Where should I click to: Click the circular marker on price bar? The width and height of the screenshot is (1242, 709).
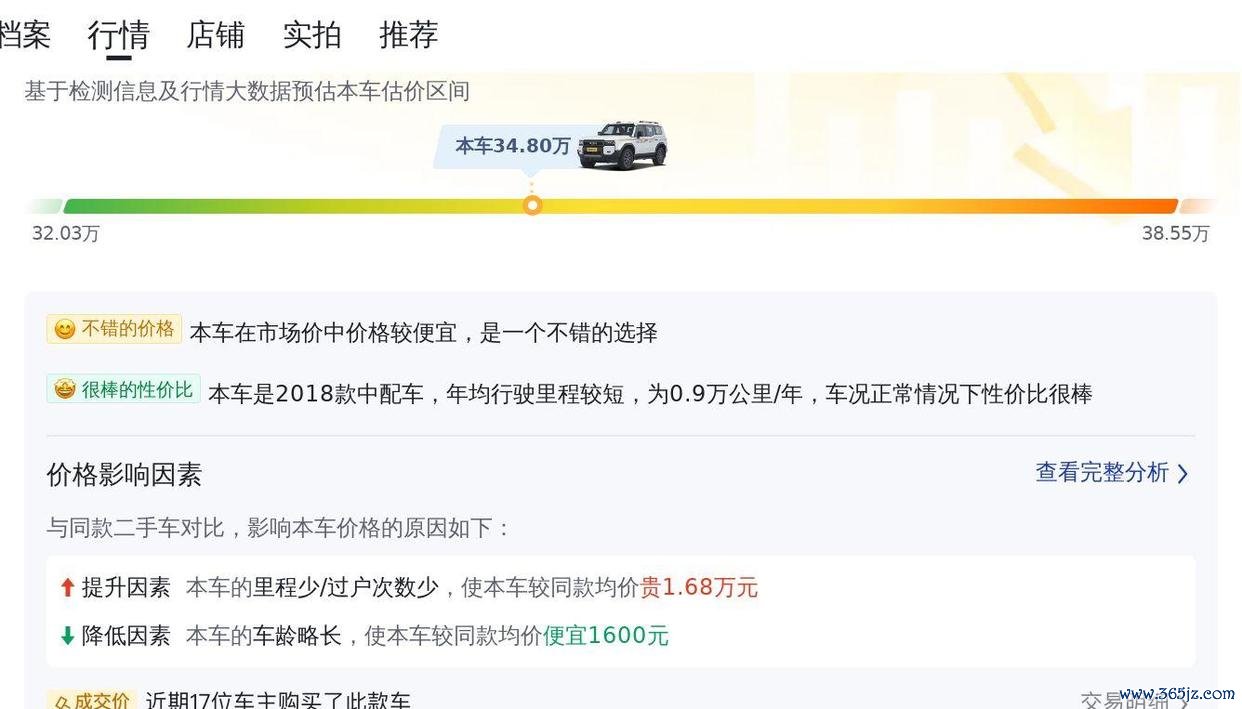[533, 205]
